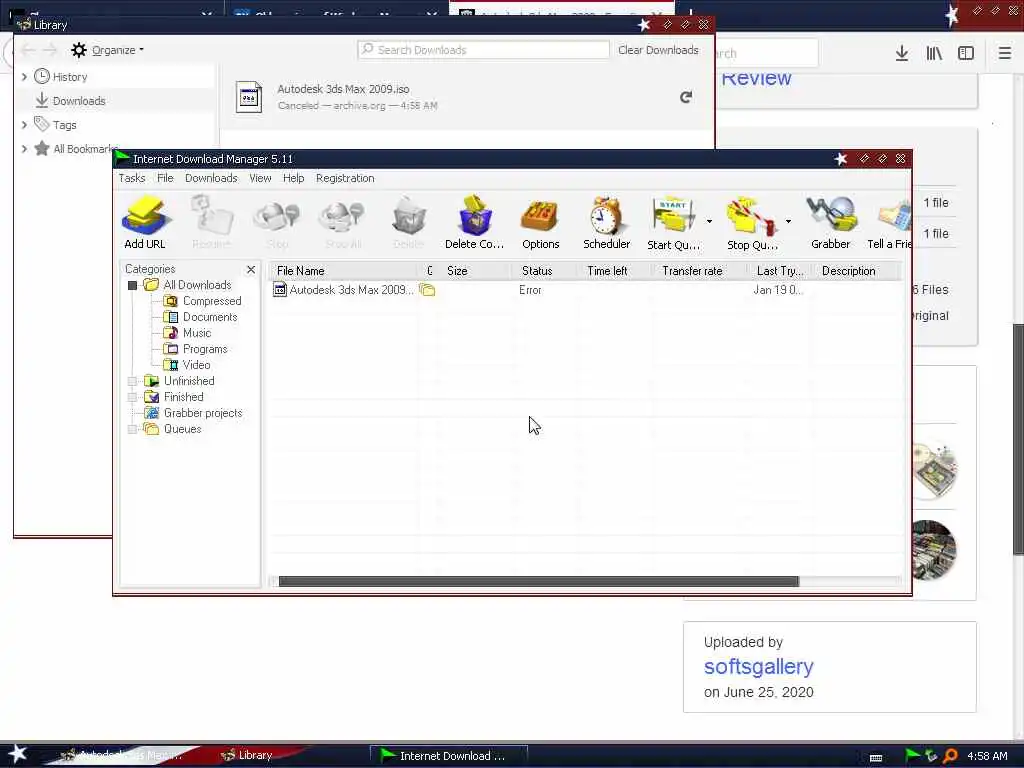Click the IDM horizontal scrollbar thumb
Viewport: 1024px width, 768px height.
[539, 581]
